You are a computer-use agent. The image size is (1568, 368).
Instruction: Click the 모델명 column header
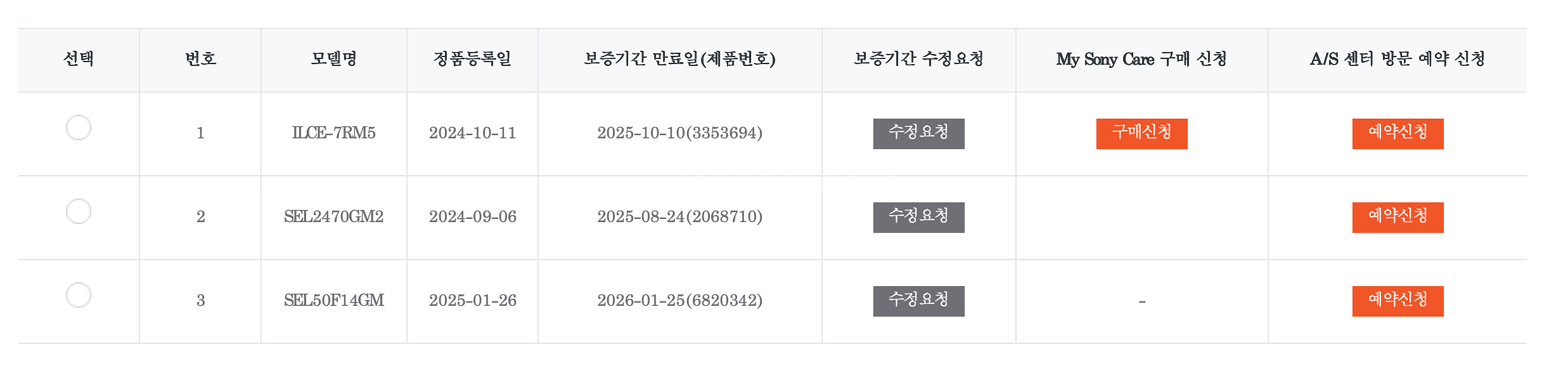[333, 59]
